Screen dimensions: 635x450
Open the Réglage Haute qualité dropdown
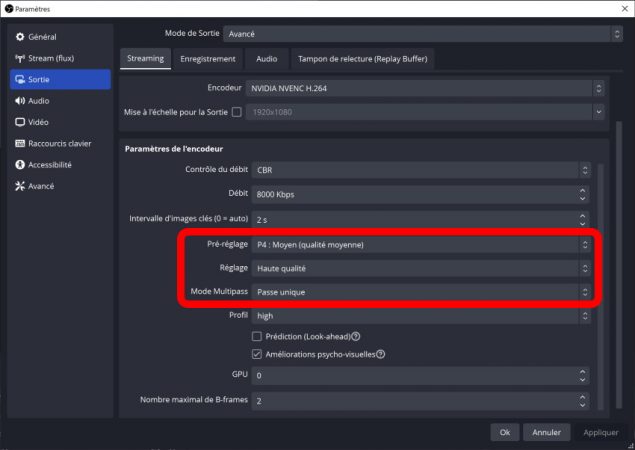(x=421, y=268)
